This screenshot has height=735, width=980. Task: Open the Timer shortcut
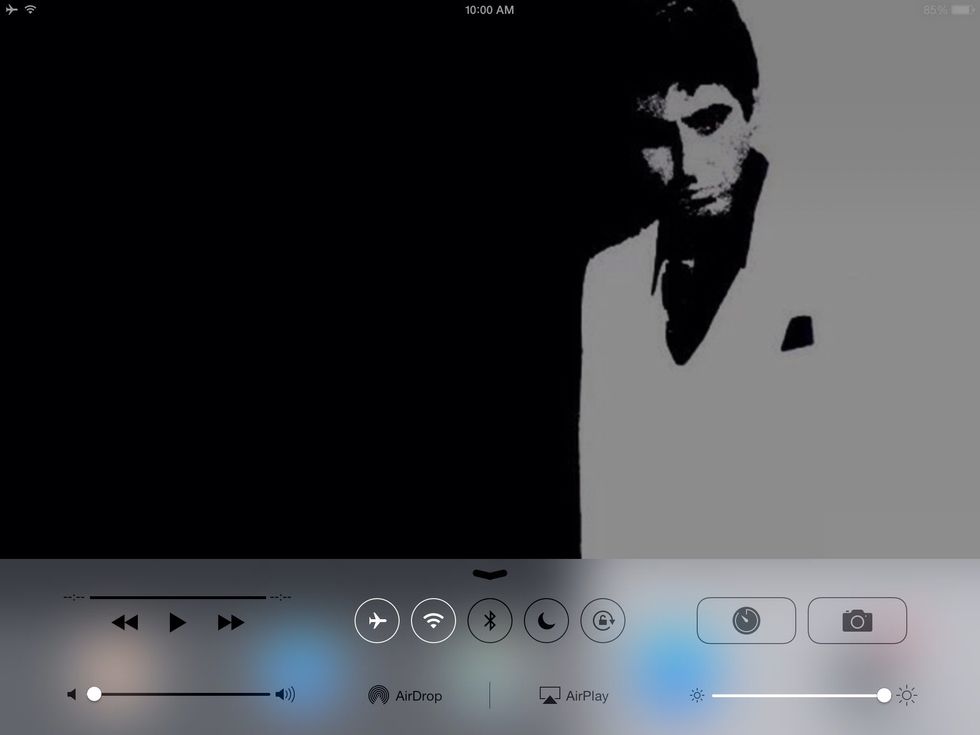coord(746,620)
